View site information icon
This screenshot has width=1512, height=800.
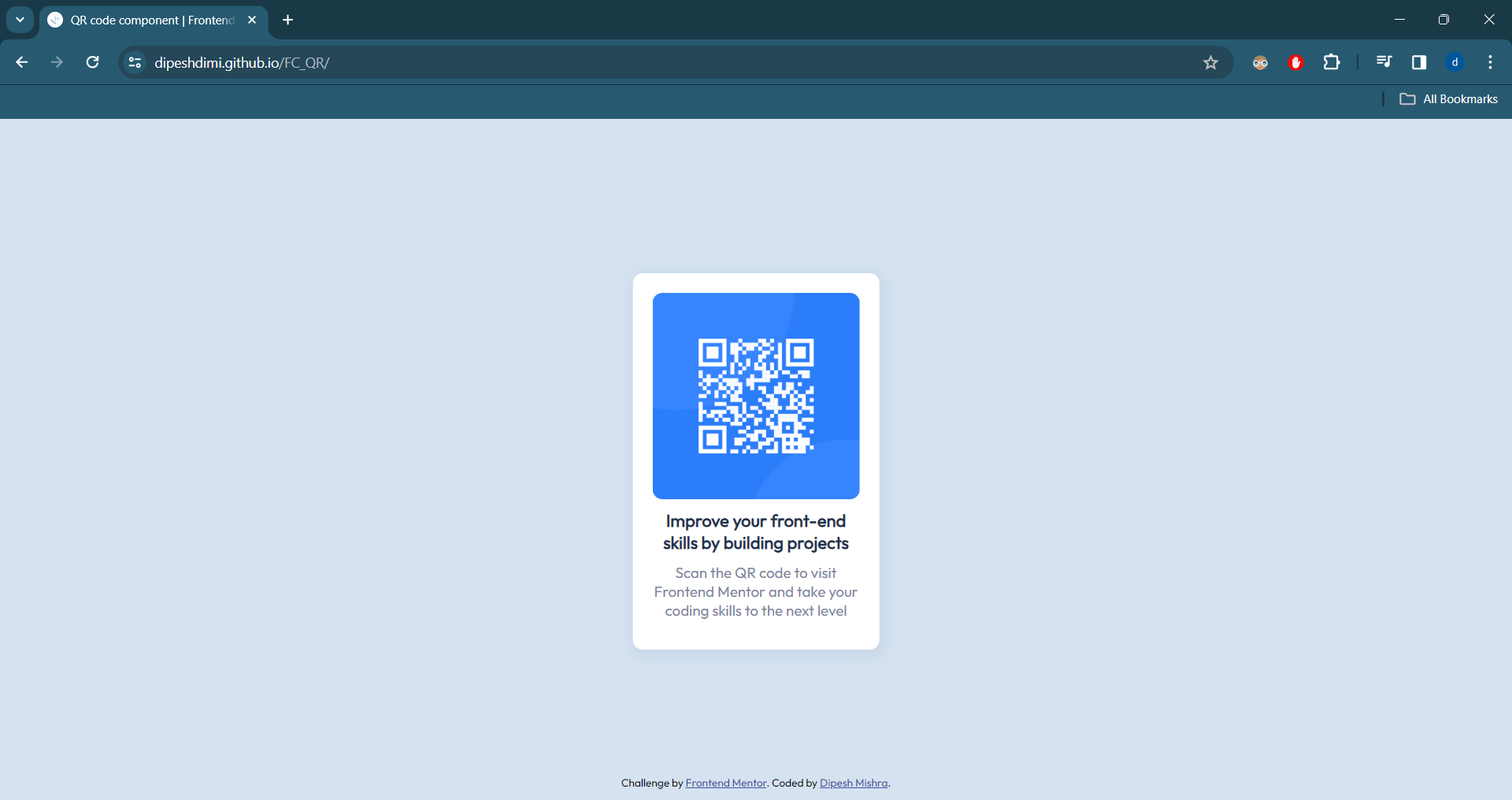[x=135, y=62]
